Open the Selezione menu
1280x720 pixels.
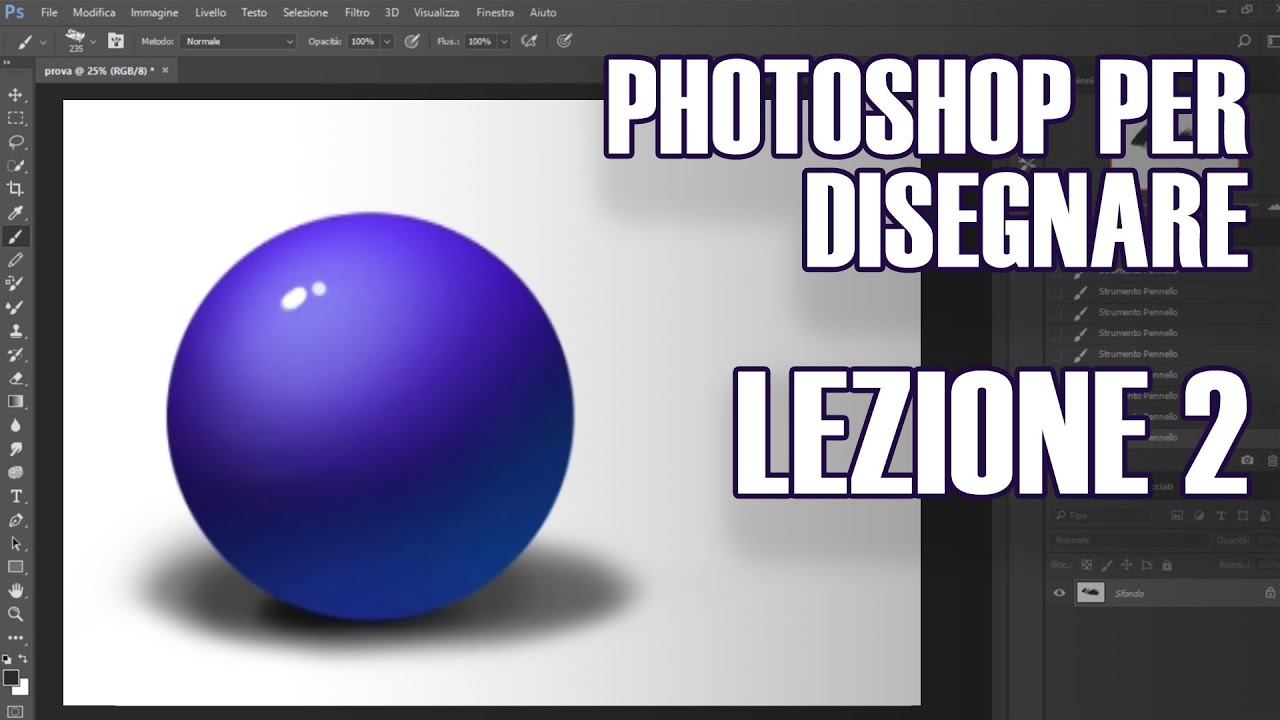(305, 13)
